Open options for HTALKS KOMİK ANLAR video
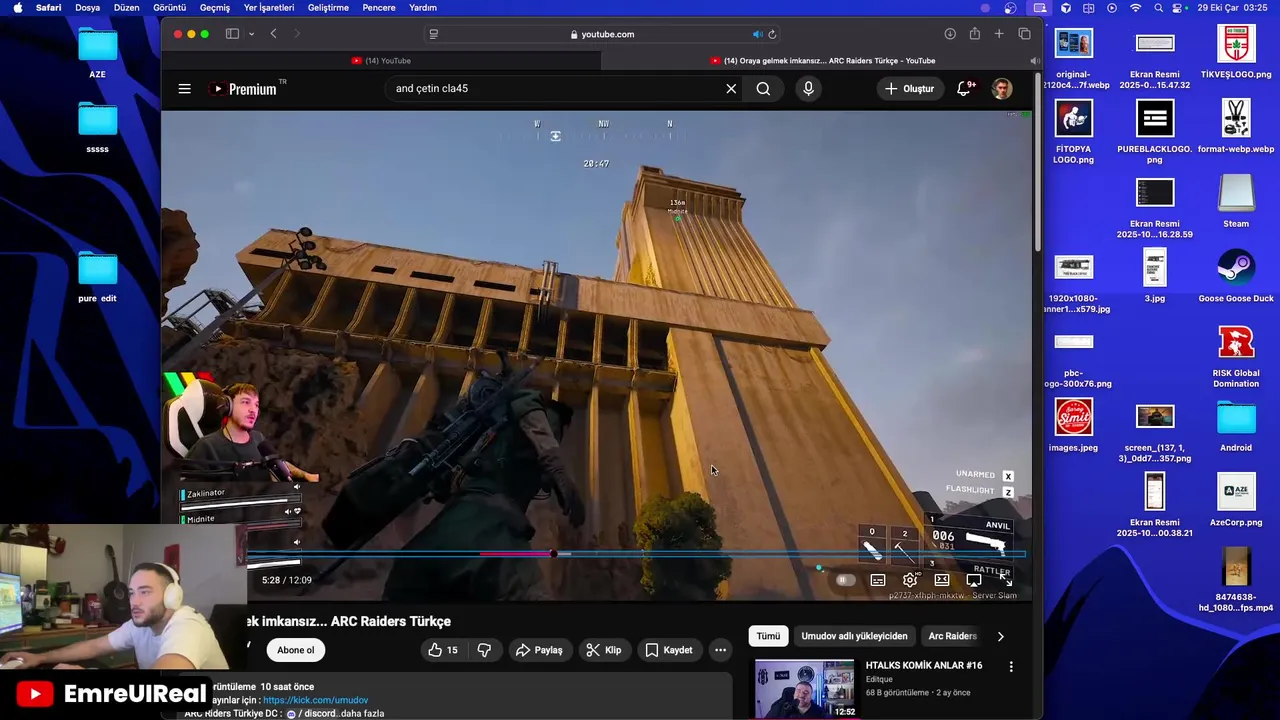 [1011, 666]
